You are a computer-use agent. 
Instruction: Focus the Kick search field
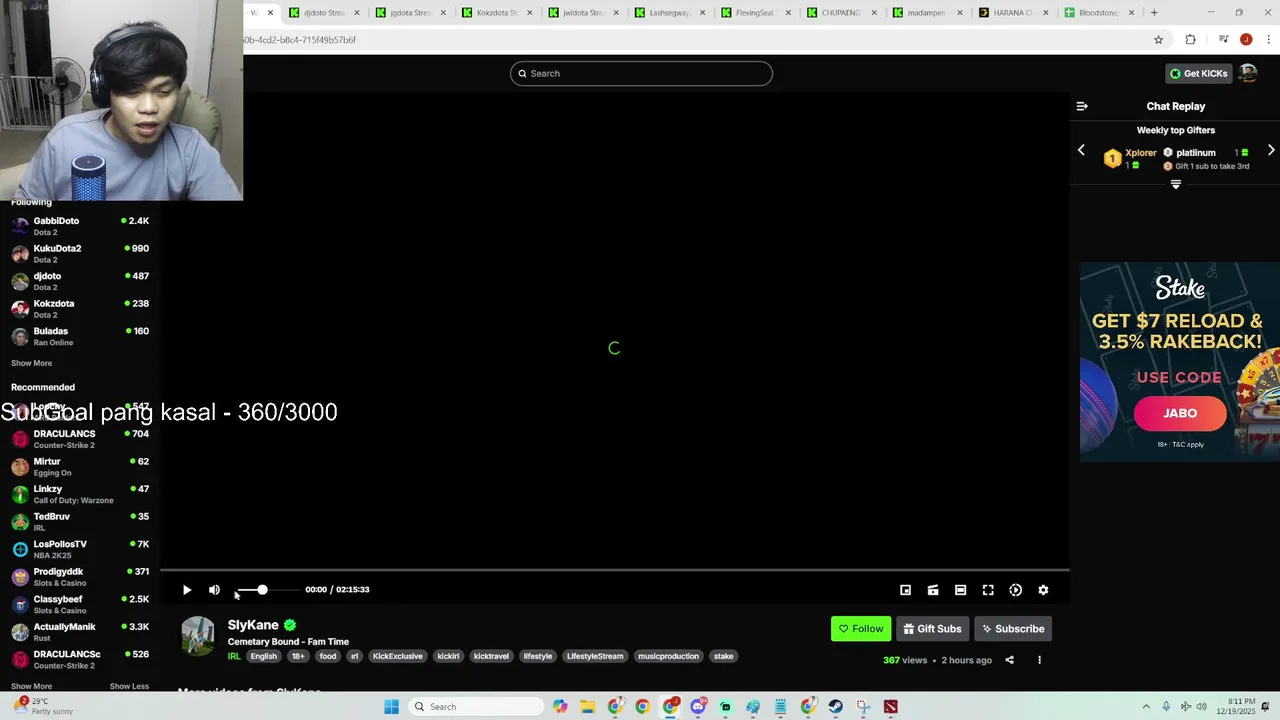[641, 73]
